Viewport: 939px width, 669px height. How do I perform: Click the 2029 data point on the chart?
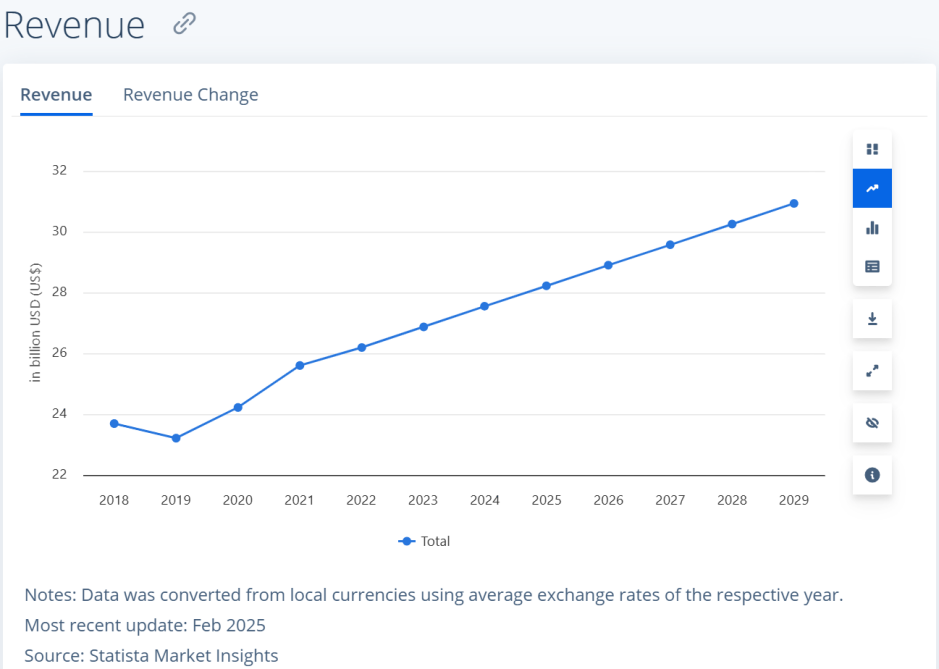click(x=793, y=203)
